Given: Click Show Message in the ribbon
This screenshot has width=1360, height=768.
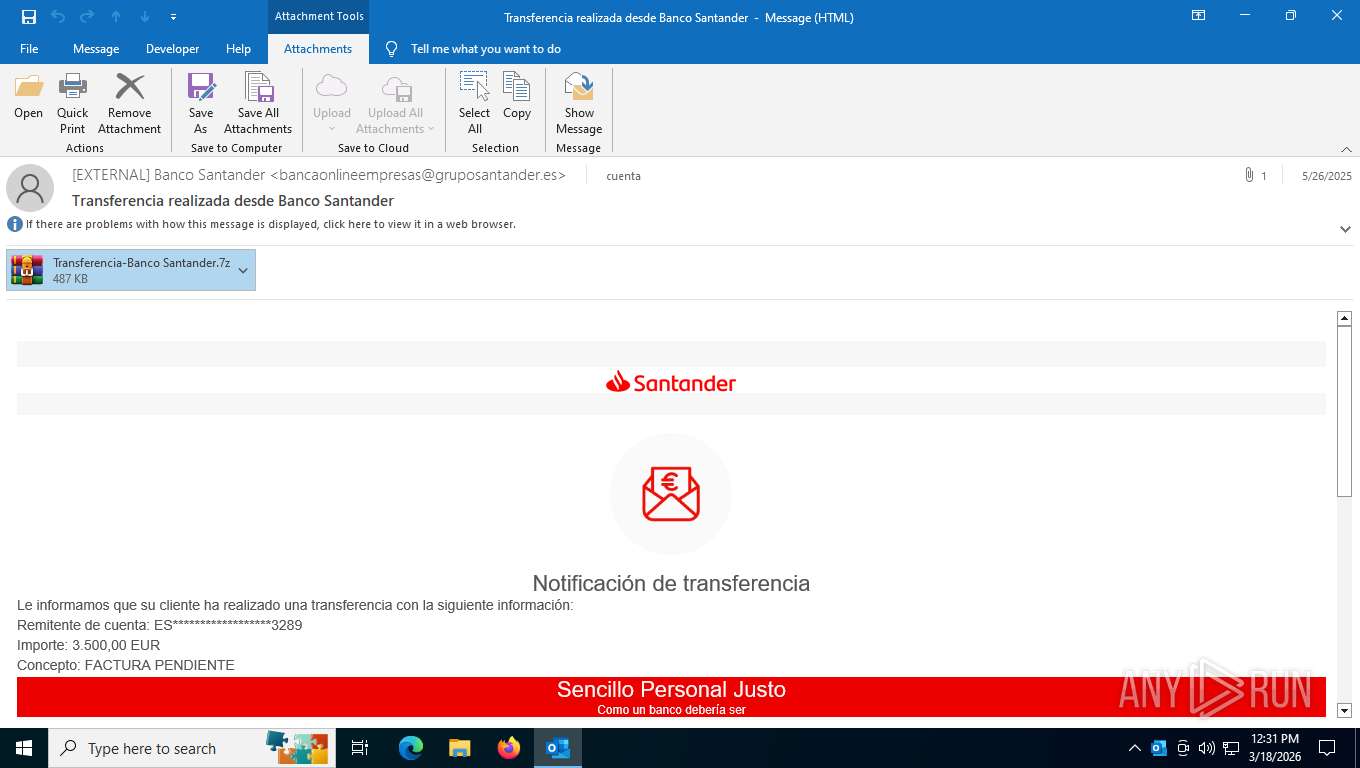Looking at the screenshot, I should click(x=579, y=103).
